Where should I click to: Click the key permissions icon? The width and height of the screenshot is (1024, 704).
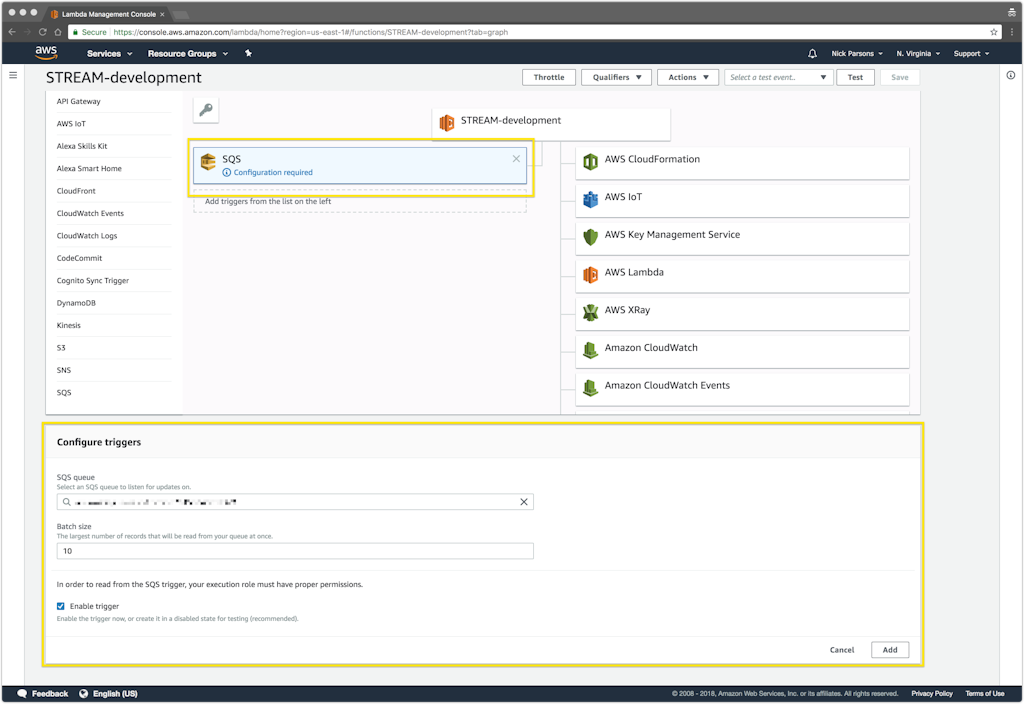(x=205, y=110)
